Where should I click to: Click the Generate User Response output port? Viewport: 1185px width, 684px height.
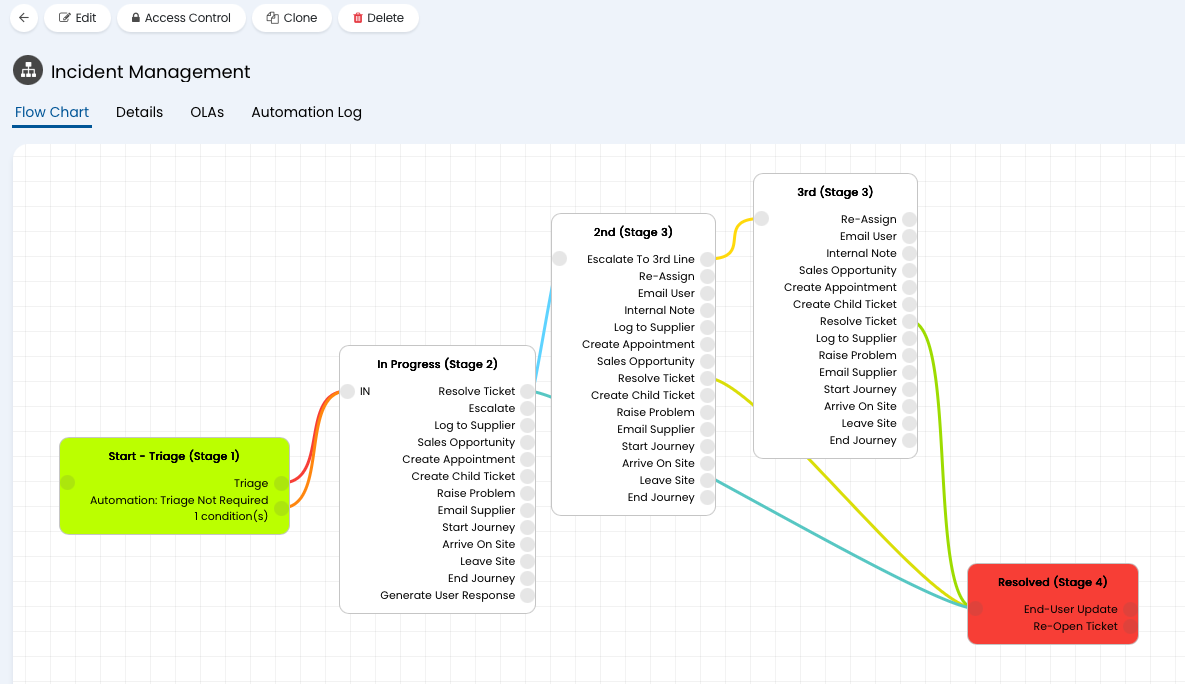click(x=528, y=595)
